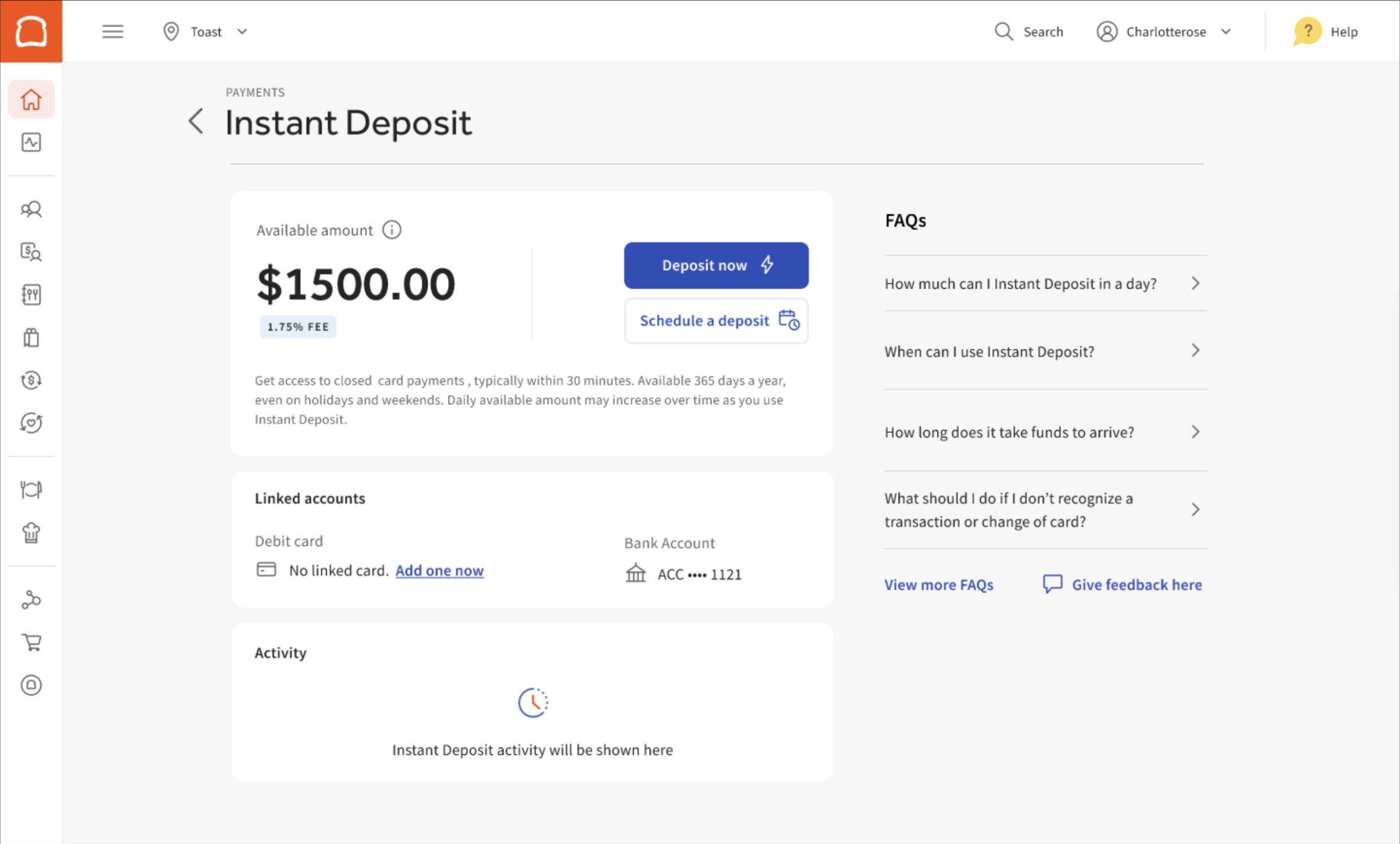Open Payments via the circulating dollar icon
This screenshot has height=844, width=1400.
31,380
